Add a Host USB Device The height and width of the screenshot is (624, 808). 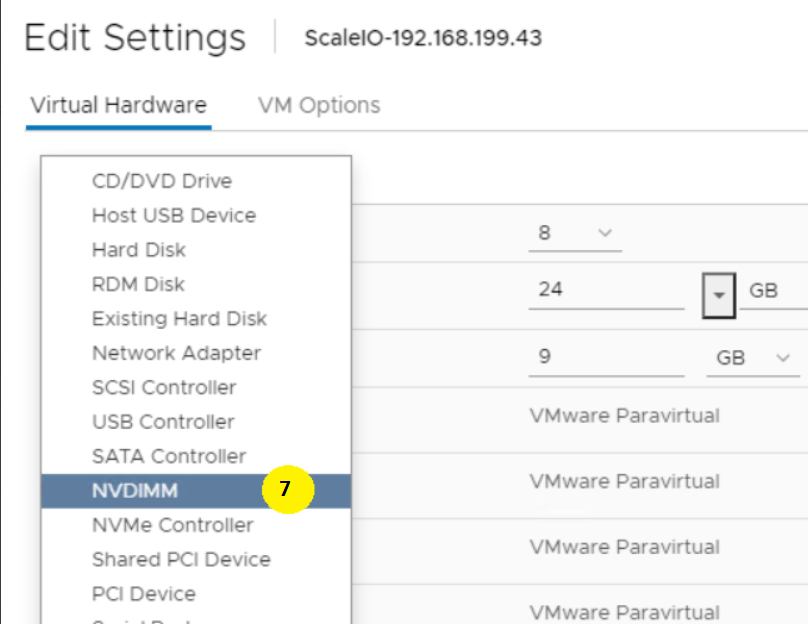pos(173,215)
